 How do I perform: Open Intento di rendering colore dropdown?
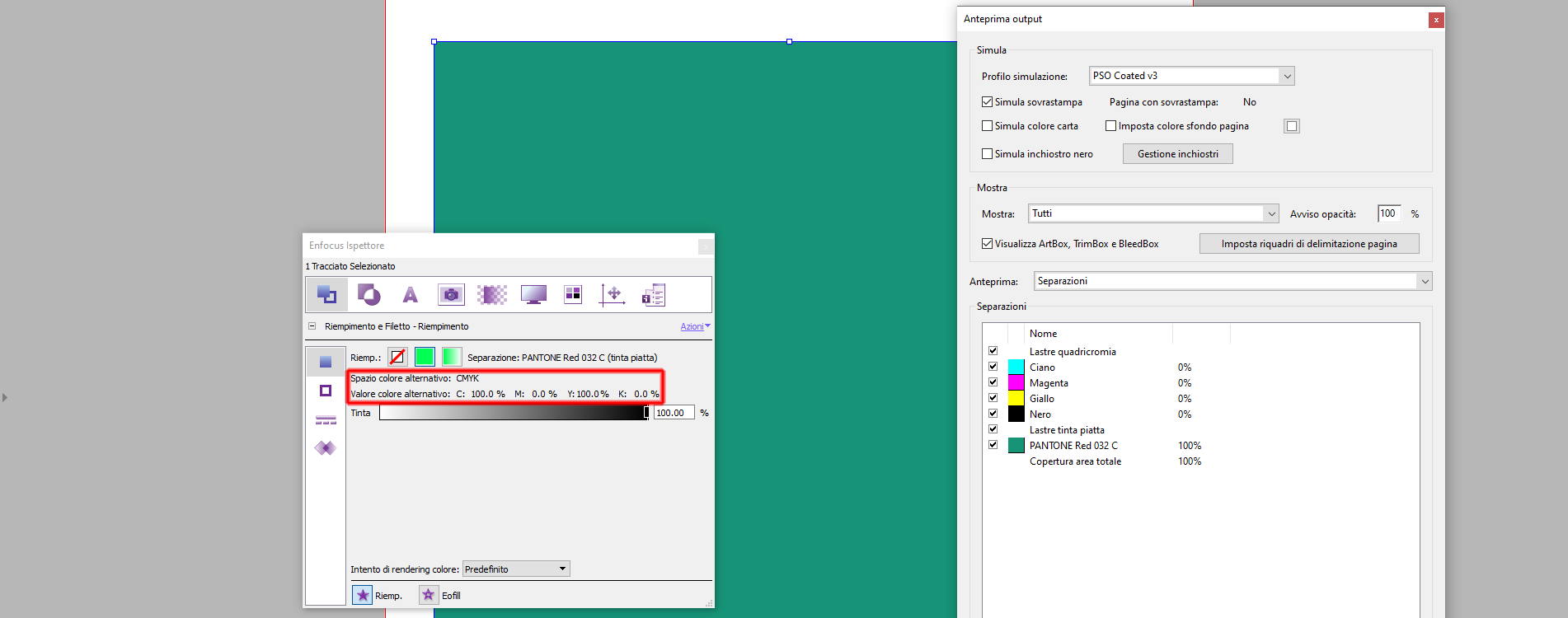click(x=516, y=569)
